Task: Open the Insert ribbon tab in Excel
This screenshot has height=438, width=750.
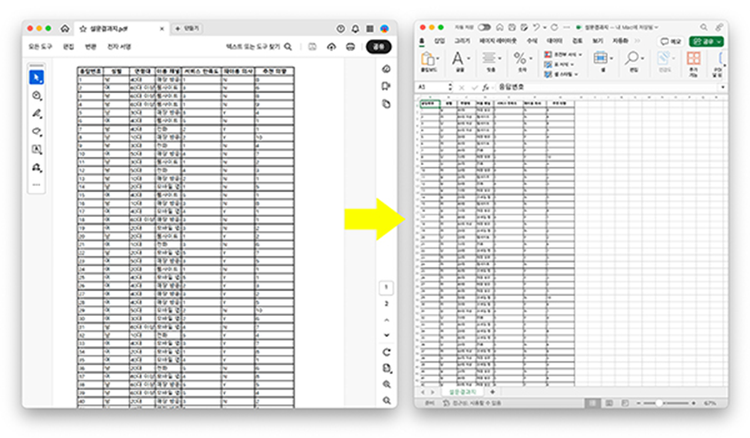Action: (439, 41)
